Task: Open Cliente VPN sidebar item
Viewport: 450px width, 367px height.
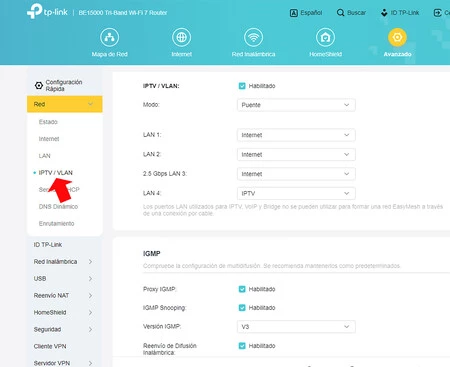Action: pos(50,346)
